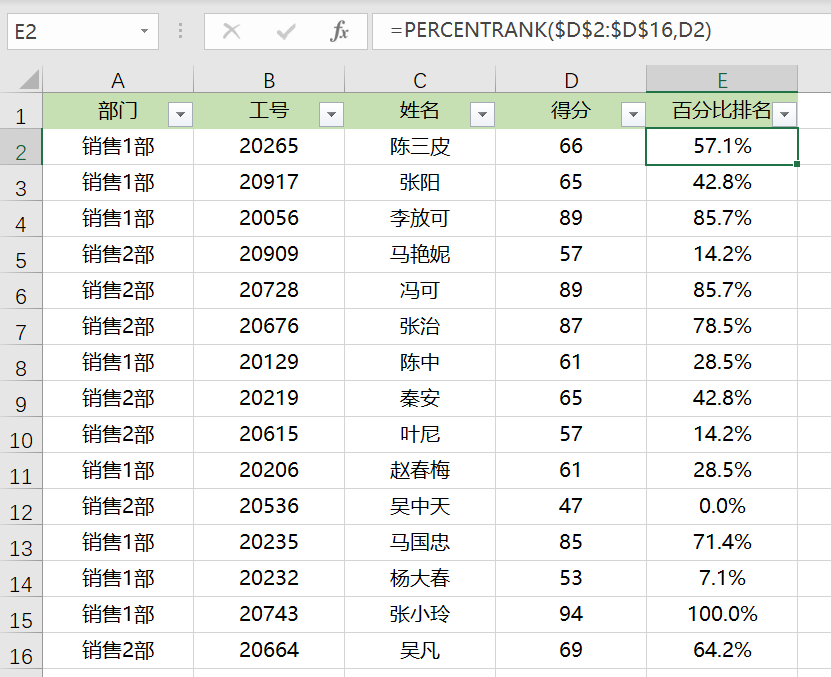The height and width of the screenshot is (677, 831).
Task: Select row 1 header
Action: (21, 111)
